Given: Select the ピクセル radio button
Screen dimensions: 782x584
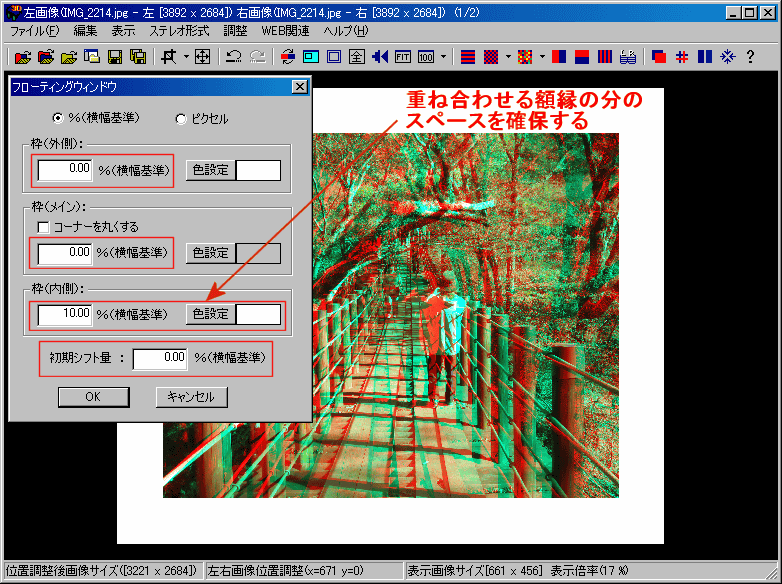Looking at the screenshot, I should click(x=181, y=119).
